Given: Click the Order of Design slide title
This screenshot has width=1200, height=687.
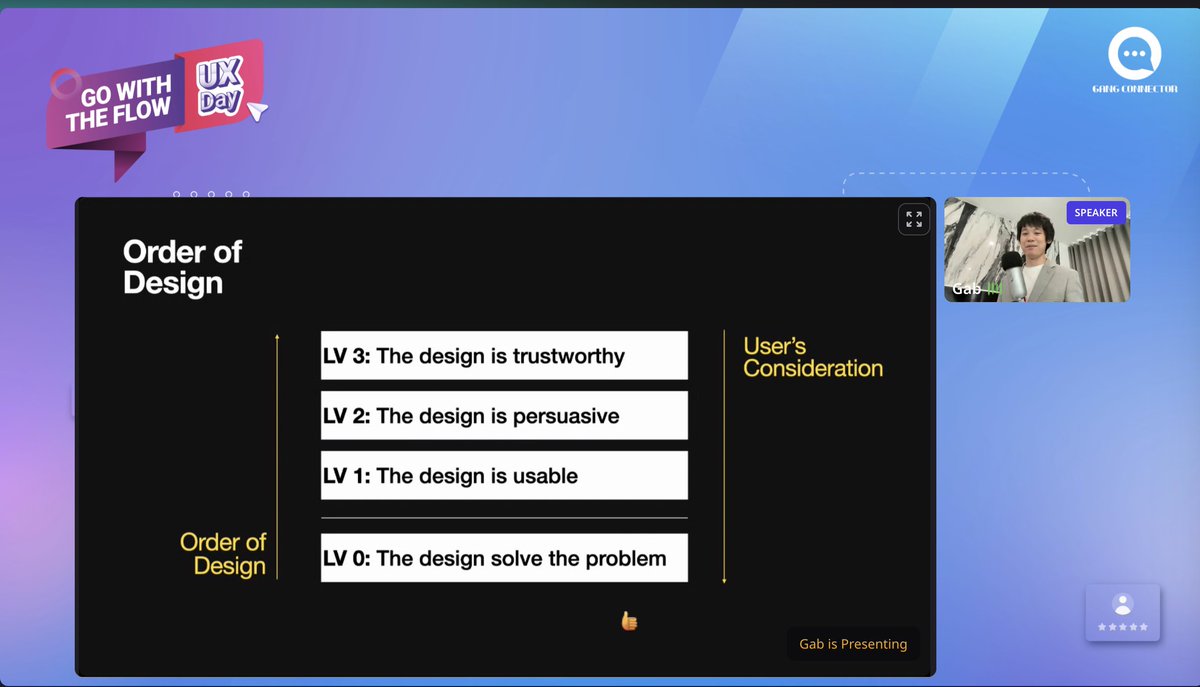Looking at the screenshot, I should coord(182,267).
